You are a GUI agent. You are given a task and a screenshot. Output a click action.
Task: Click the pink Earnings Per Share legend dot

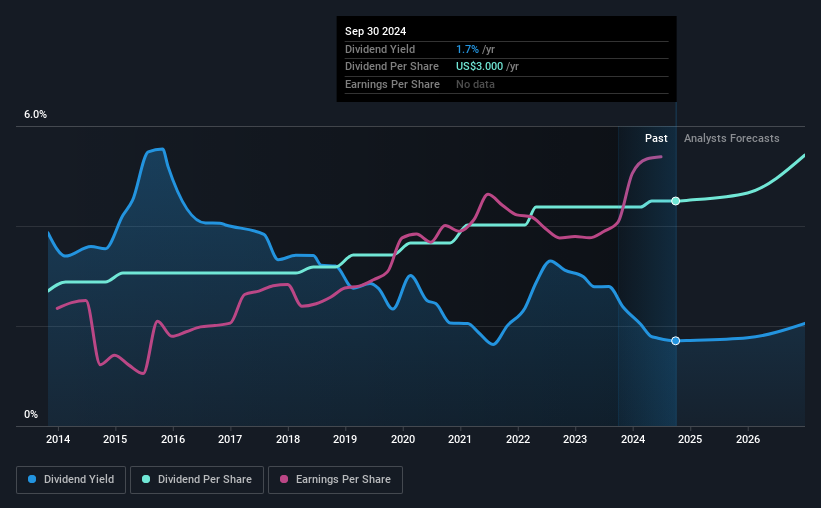tap(284, 479)
